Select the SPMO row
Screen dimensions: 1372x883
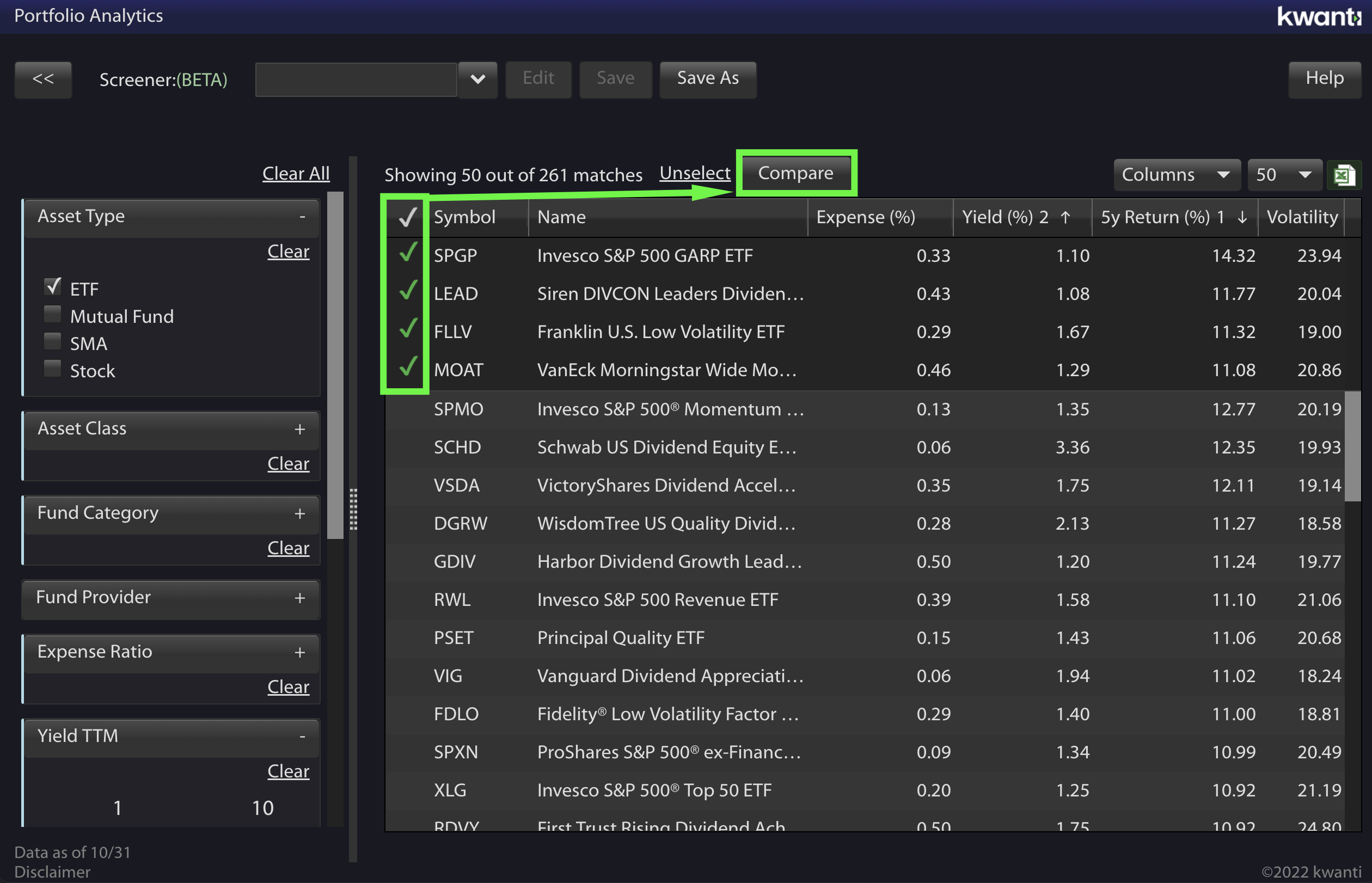click(865, 409)
